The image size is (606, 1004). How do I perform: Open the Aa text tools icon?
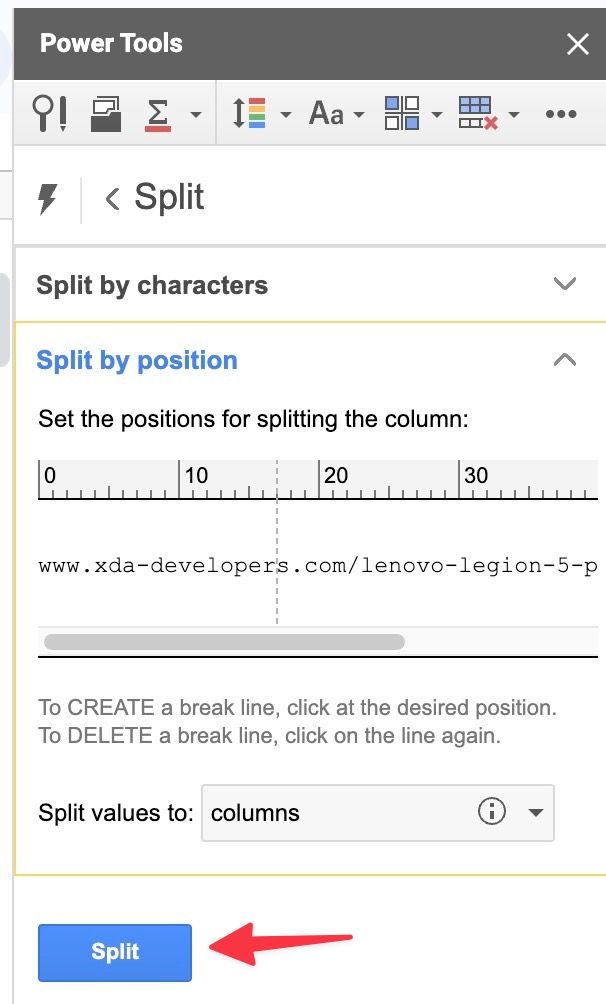point(326,114)
